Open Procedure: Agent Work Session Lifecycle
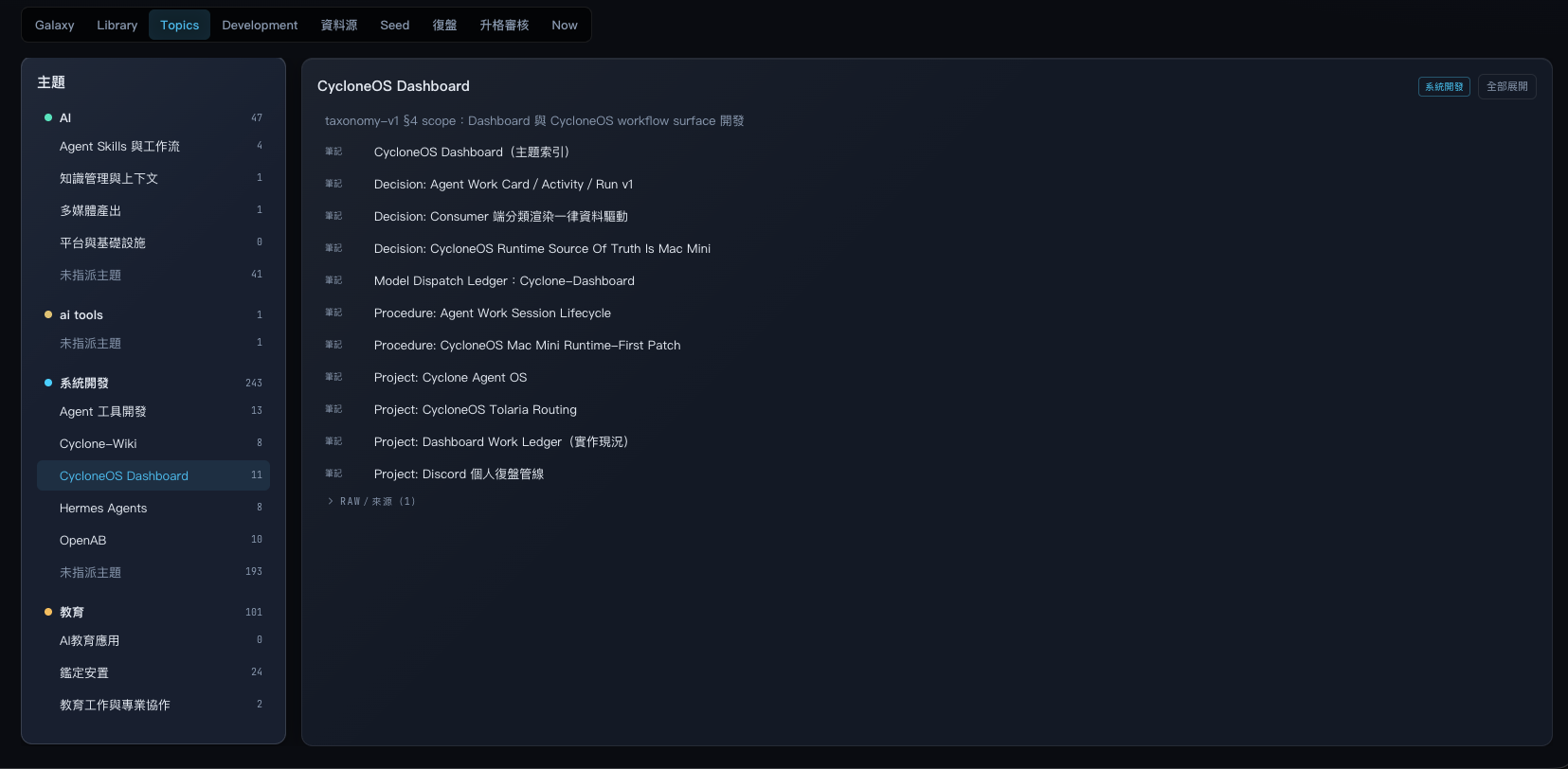The width and height of the screenshot is (1568, 769). point(492,313)
